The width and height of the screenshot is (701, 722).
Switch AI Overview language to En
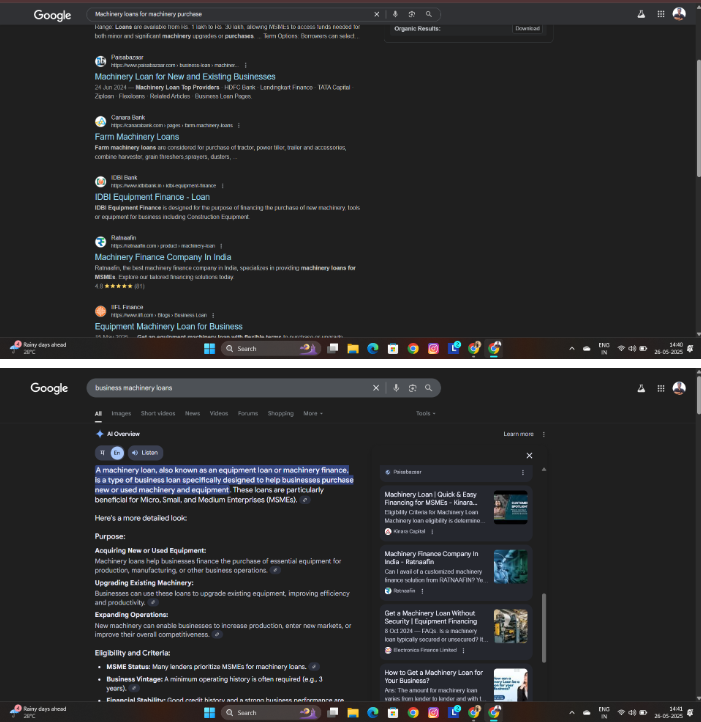click(x=117, y=453)
